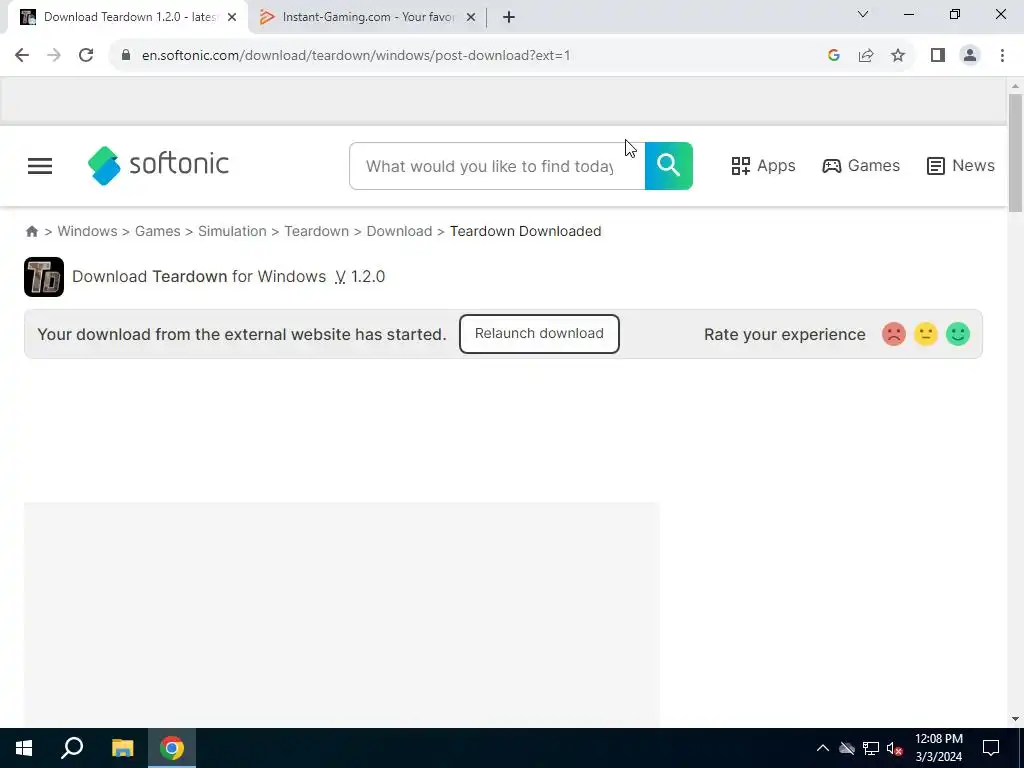Screen dimensions: 1024x768
Task: Click Chrome icon in taskbar
Action: pos(172,748)
